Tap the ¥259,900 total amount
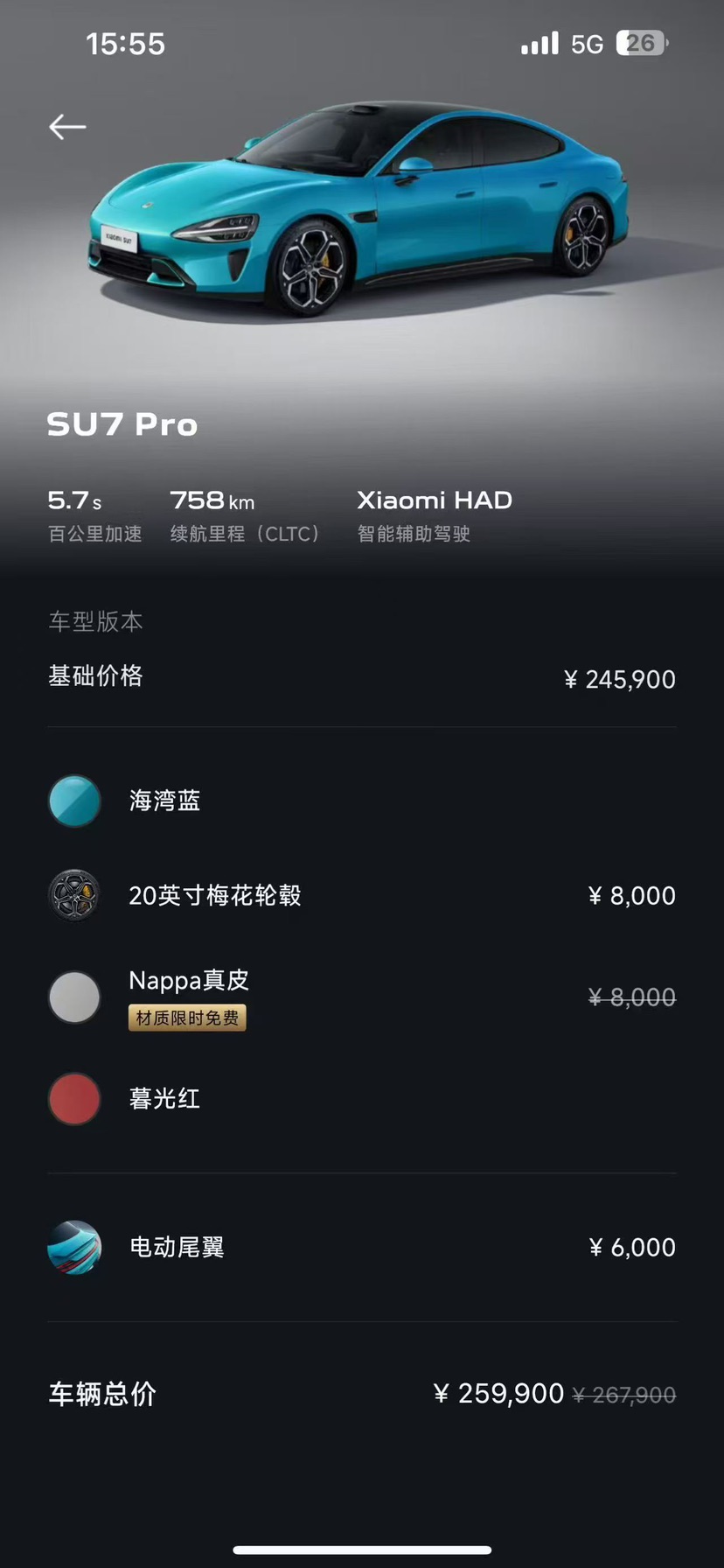Image resolution: width=724 pixels, height=1568 pixels. pyautogui.click(x=498, y=1393)
